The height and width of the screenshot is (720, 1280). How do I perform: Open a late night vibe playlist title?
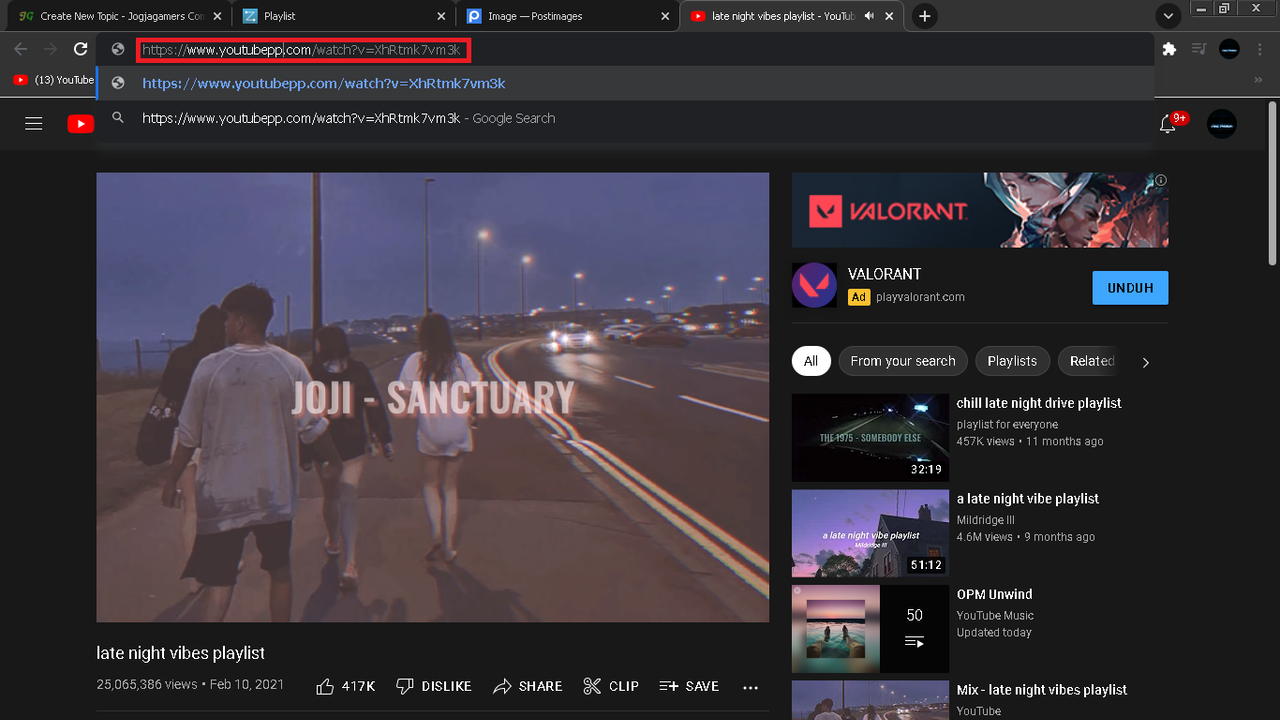1027,499
